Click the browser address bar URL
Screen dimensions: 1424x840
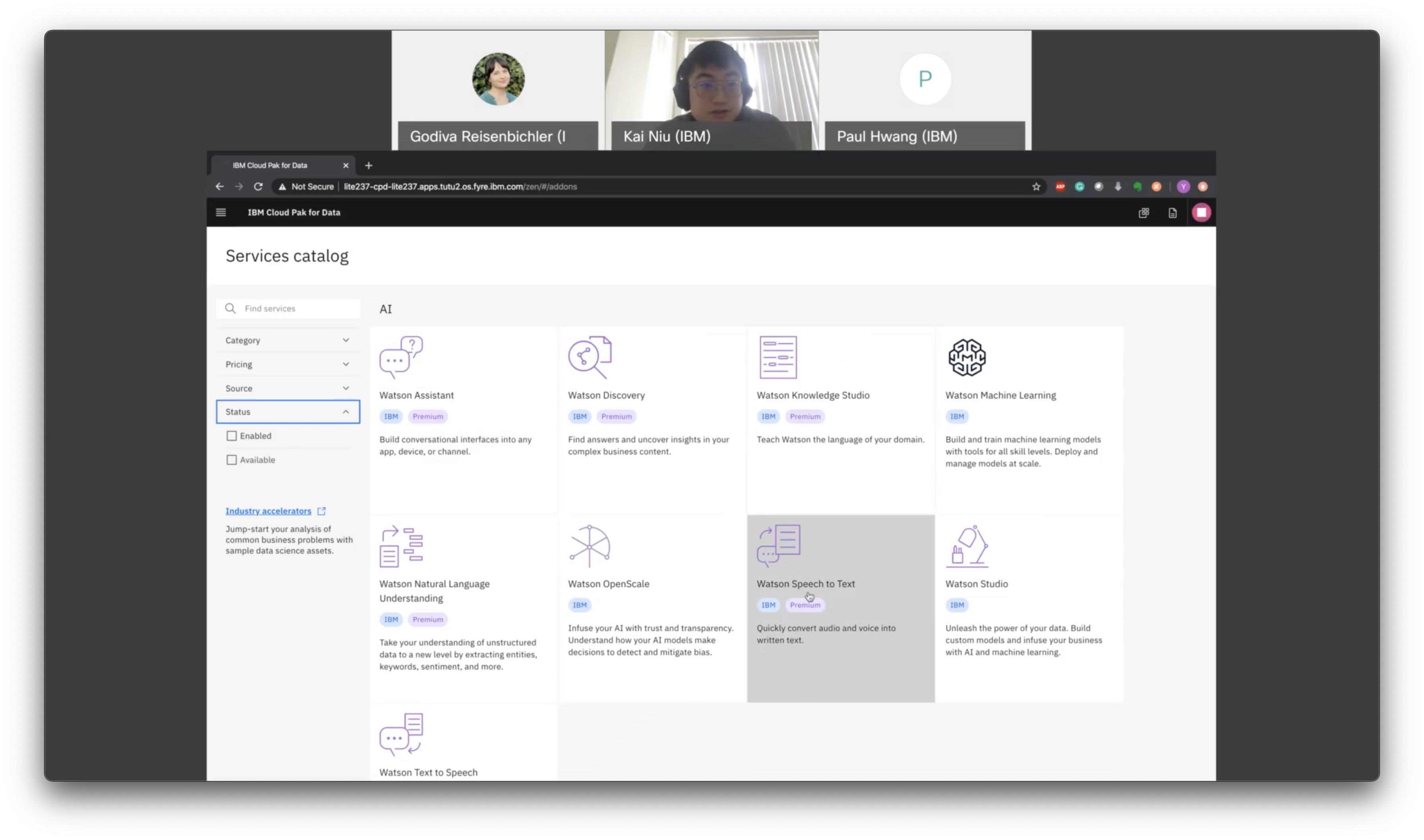(x=460, y=186)
